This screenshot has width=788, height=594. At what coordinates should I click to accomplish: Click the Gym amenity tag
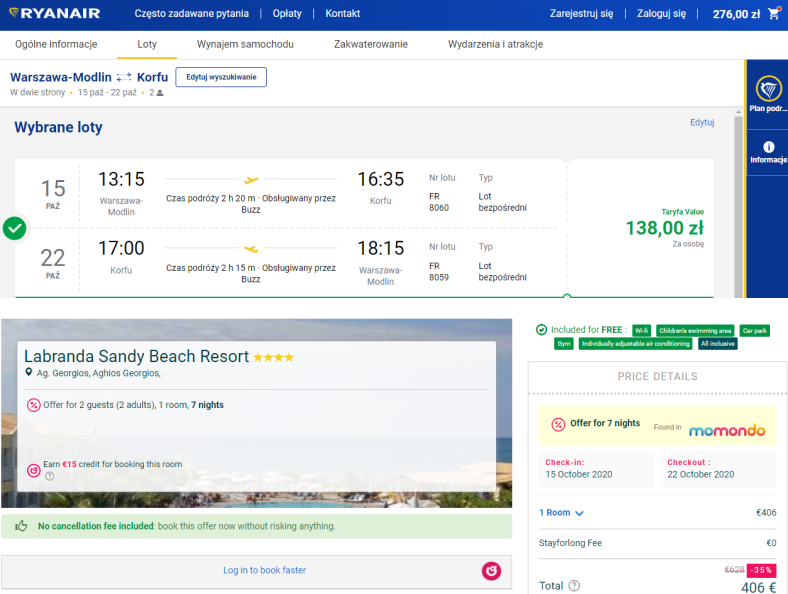tap(564, 344)
